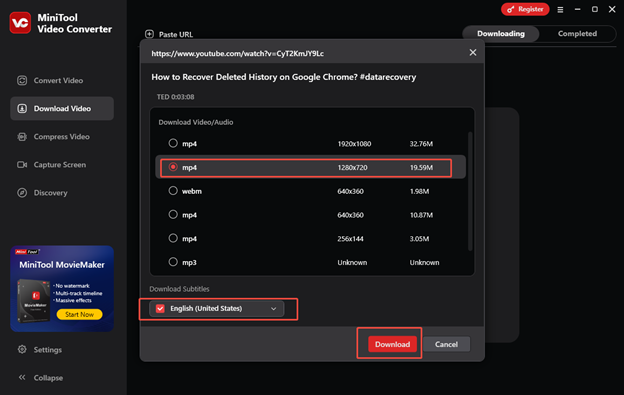The height and width of the screenshot is (395, 624).
Task: Select the mp4 256x144 radio button
Action: (173, 238)
